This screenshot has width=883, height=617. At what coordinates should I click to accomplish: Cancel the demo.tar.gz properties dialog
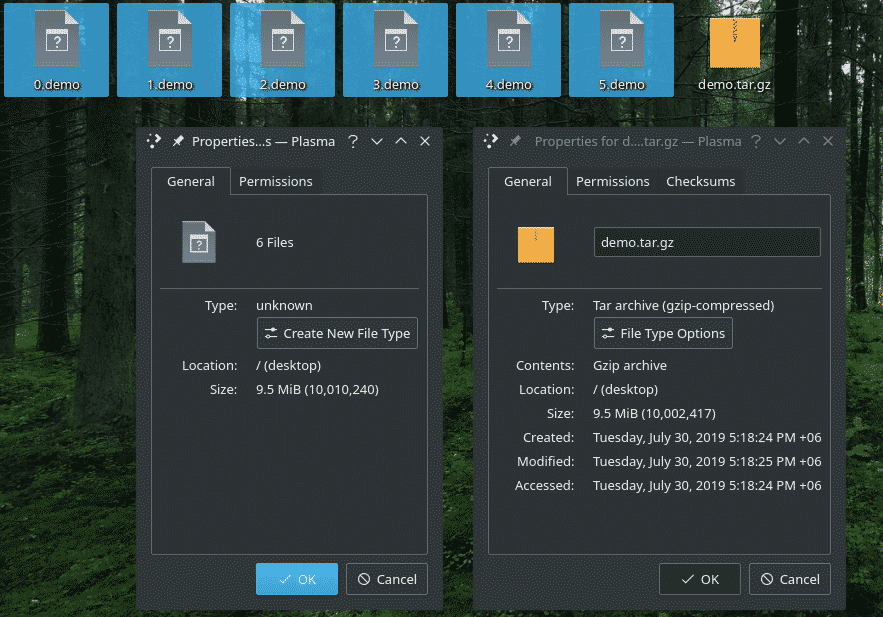tap(789, 579)
